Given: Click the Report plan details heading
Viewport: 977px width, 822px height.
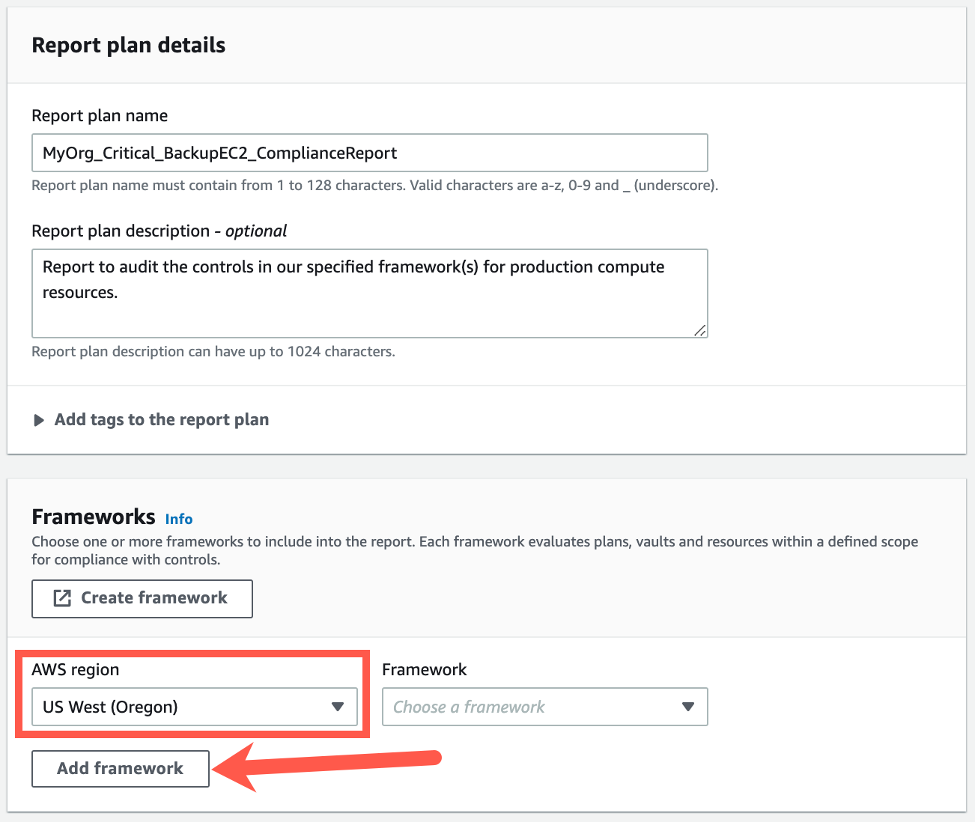Looking at the screenshot, I should click(x=128, y=45).
